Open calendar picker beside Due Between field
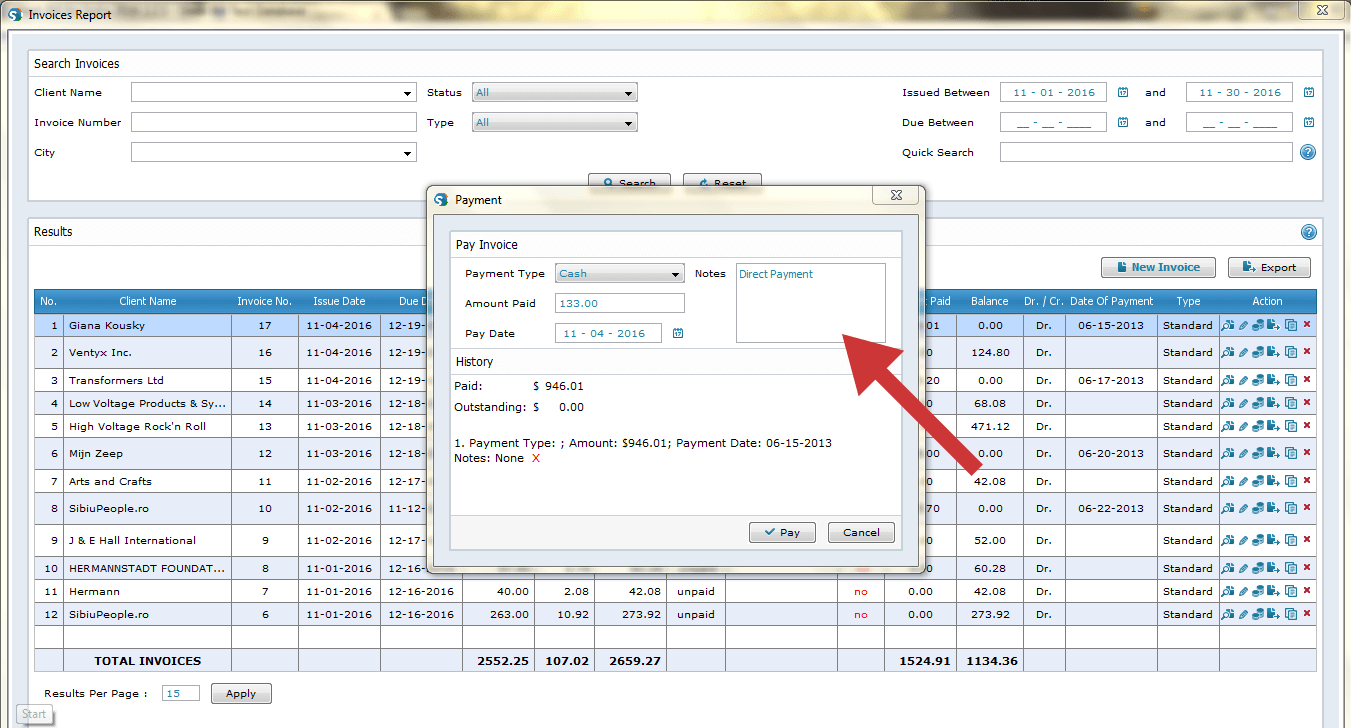This screenshot has height=728, width=1351. point(1122,122)
